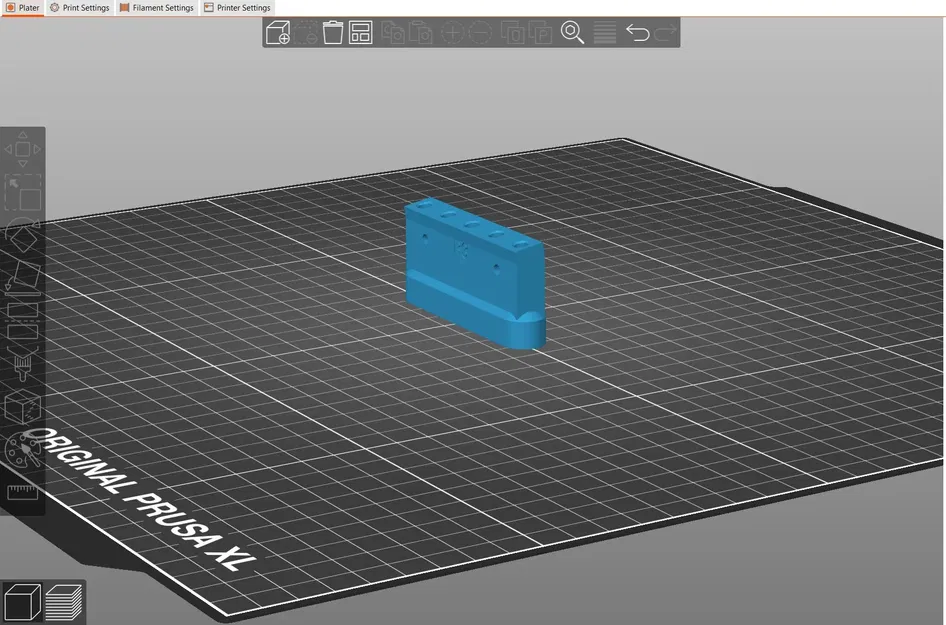Click the Redo arrow icon
Screen dimensions: 946x625
(665, 33)
